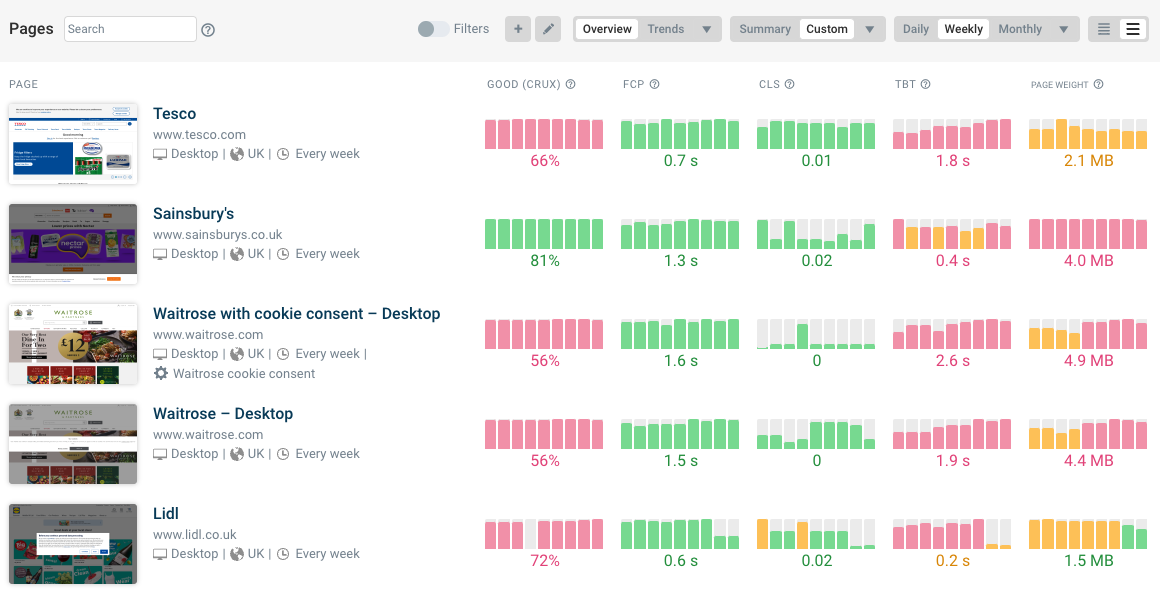Switch to expanded list view icon
The image size is (1160, 595).
(x=1133, y=29)
